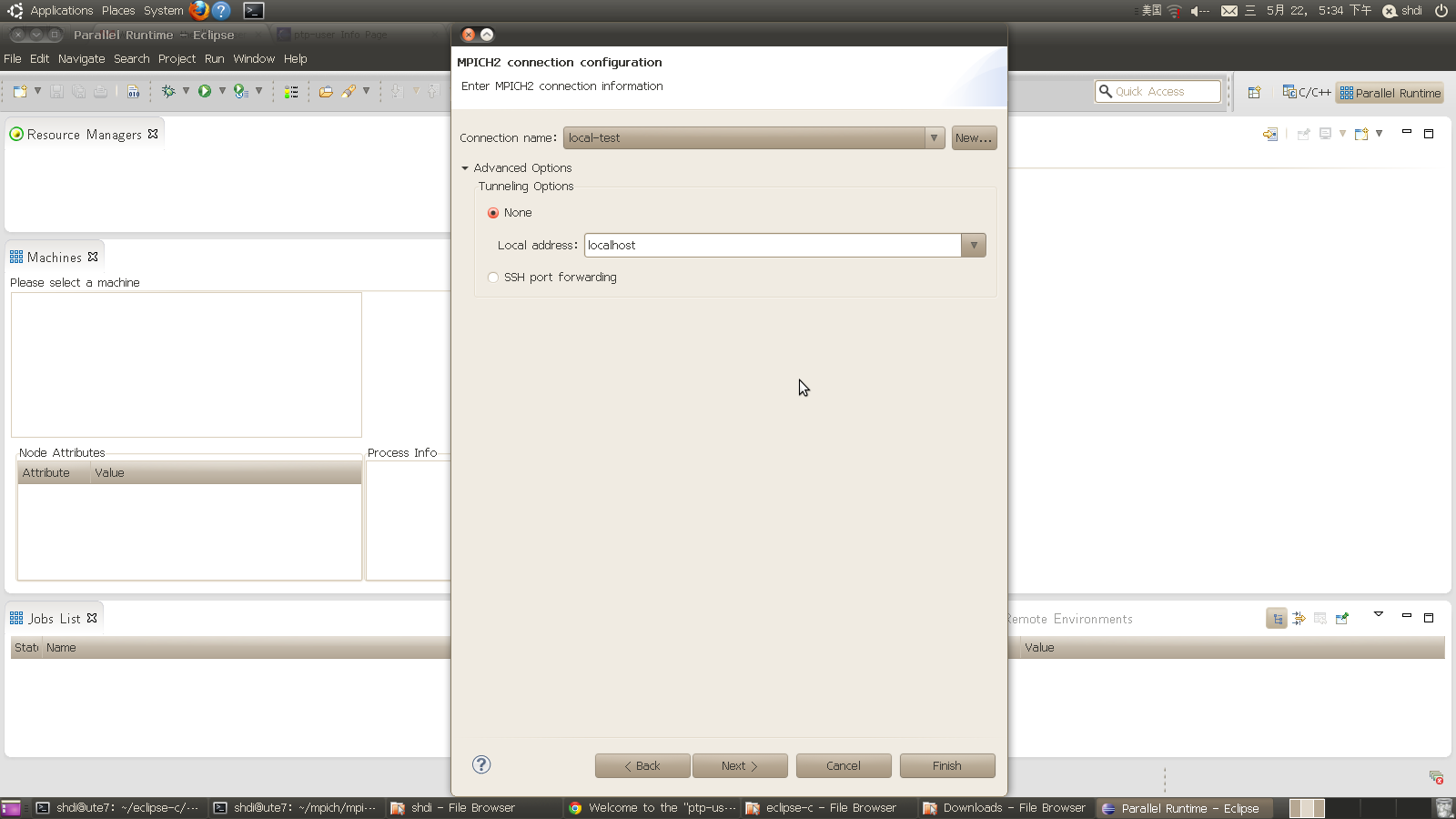Click the Attribute column header

pyautogui.click(x=54, y=473)
